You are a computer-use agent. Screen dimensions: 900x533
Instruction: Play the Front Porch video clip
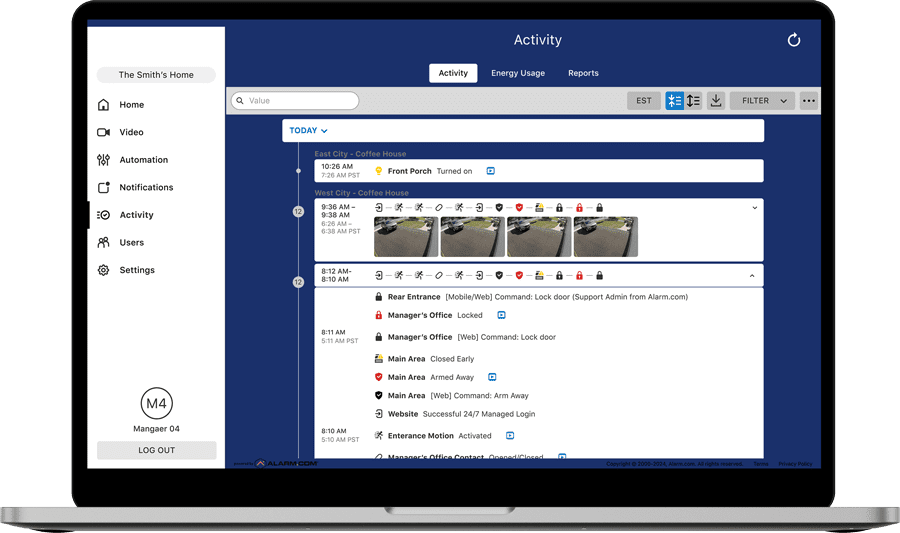491,171
